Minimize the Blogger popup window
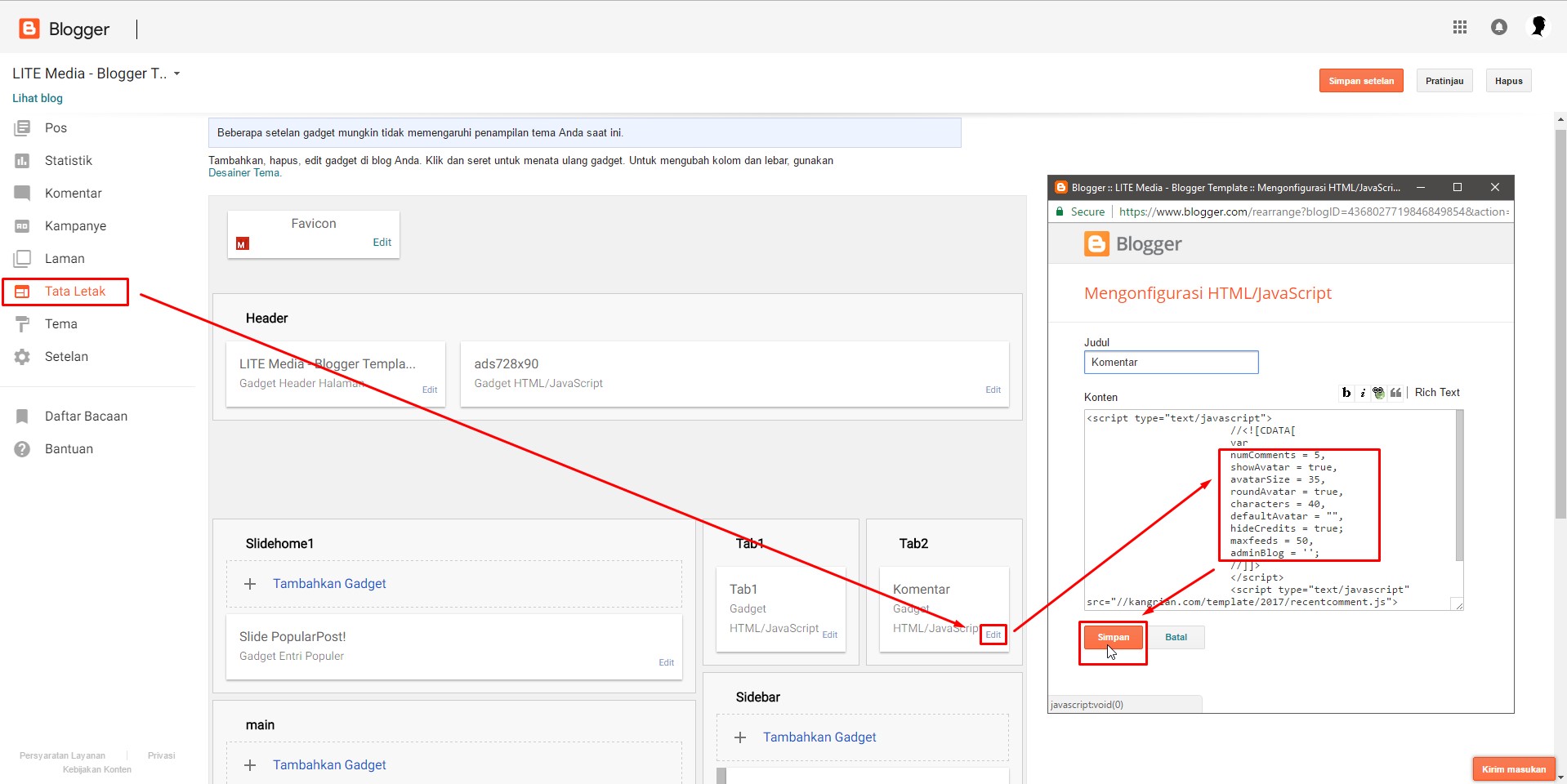 click(1421, 187)
